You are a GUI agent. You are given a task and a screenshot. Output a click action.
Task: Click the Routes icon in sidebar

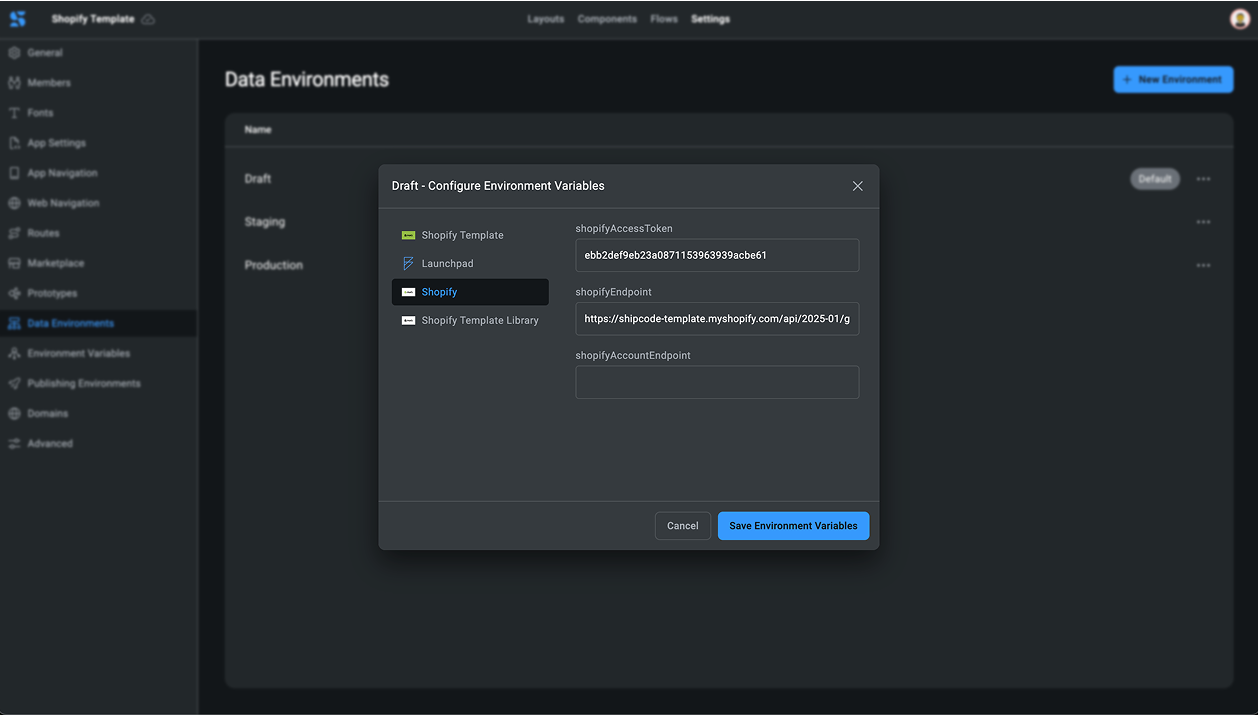14,233
